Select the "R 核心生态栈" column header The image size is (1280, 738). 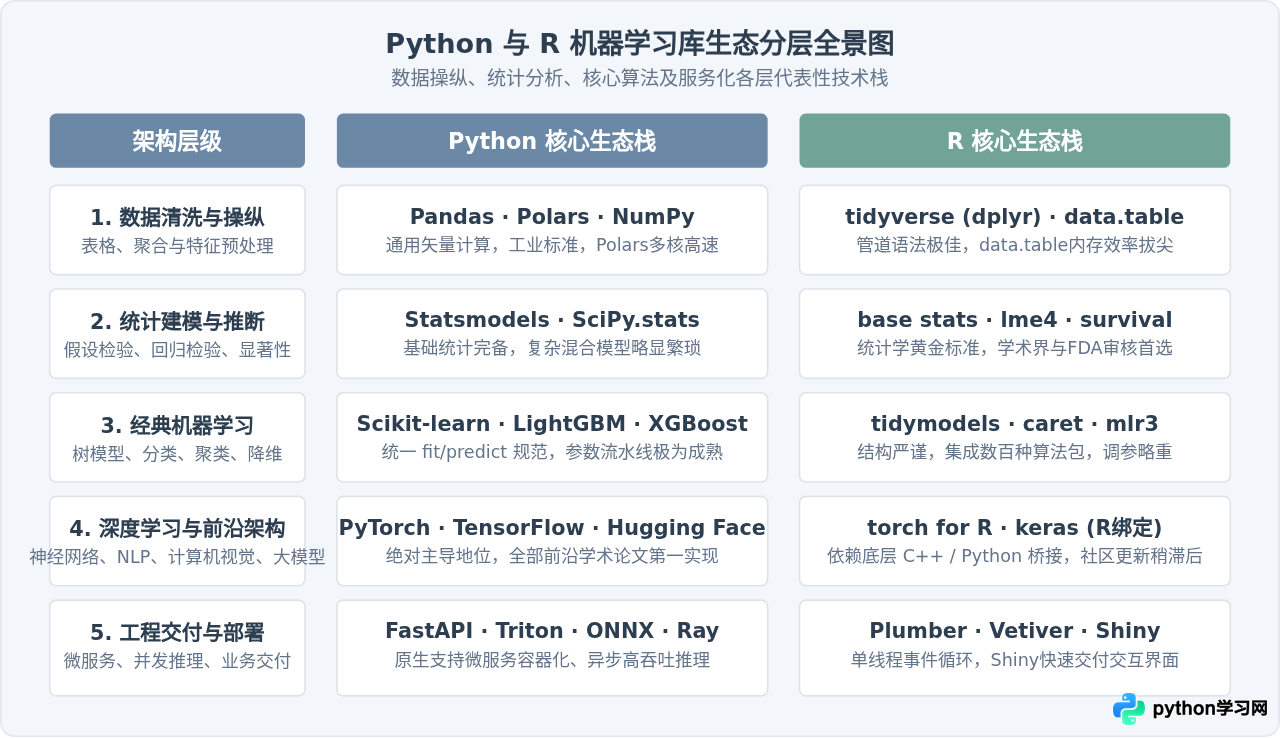pyautogui.click(x=1015, y=141)
